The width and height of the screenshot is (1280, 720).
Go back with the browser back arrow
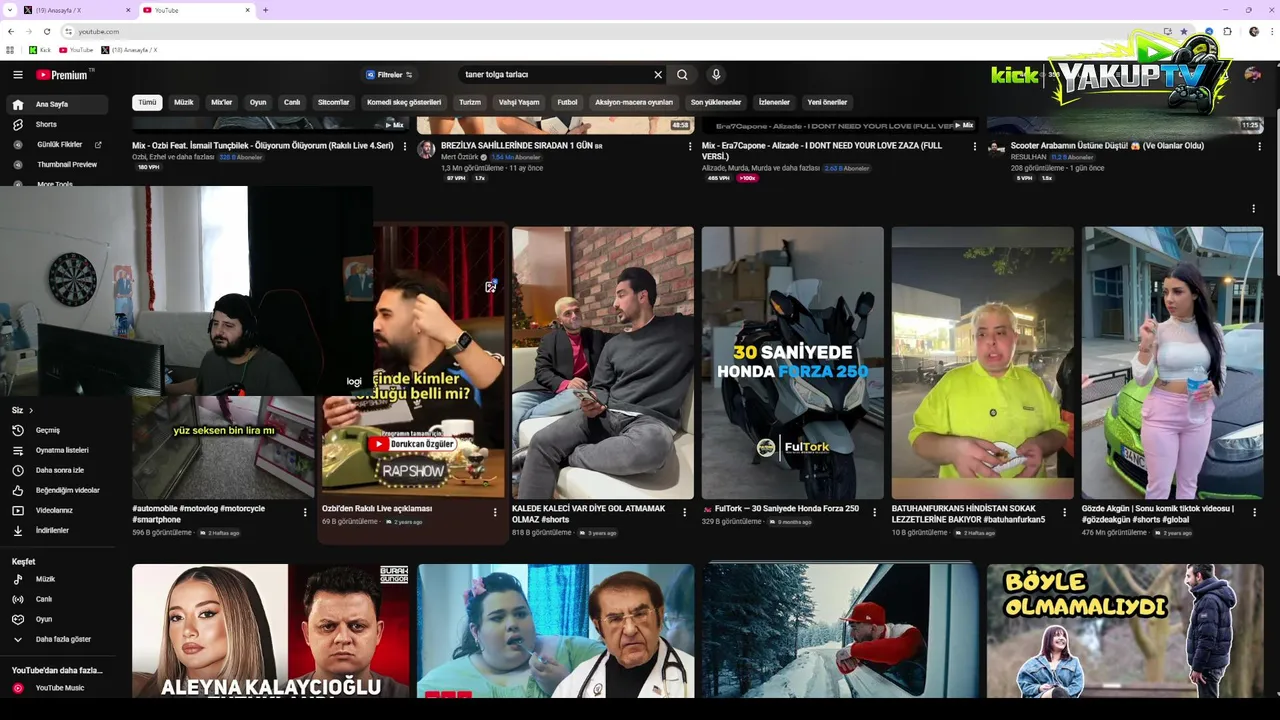tap(11, 31)
